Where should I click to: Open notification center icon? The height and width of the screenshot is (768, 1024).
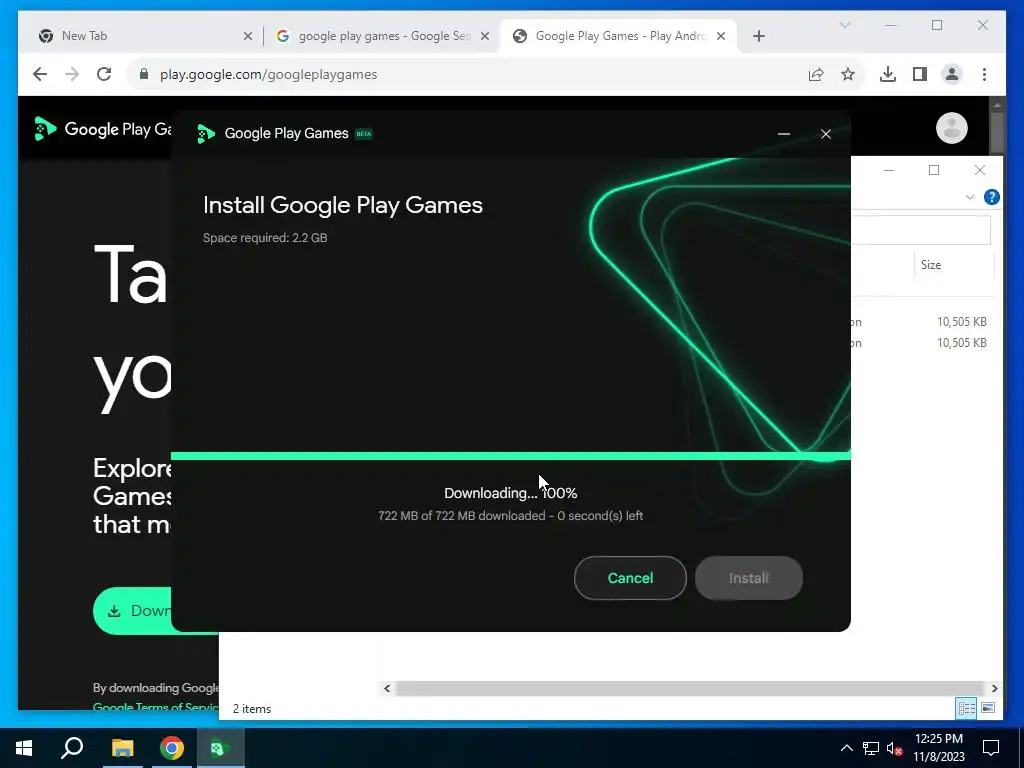991,748
